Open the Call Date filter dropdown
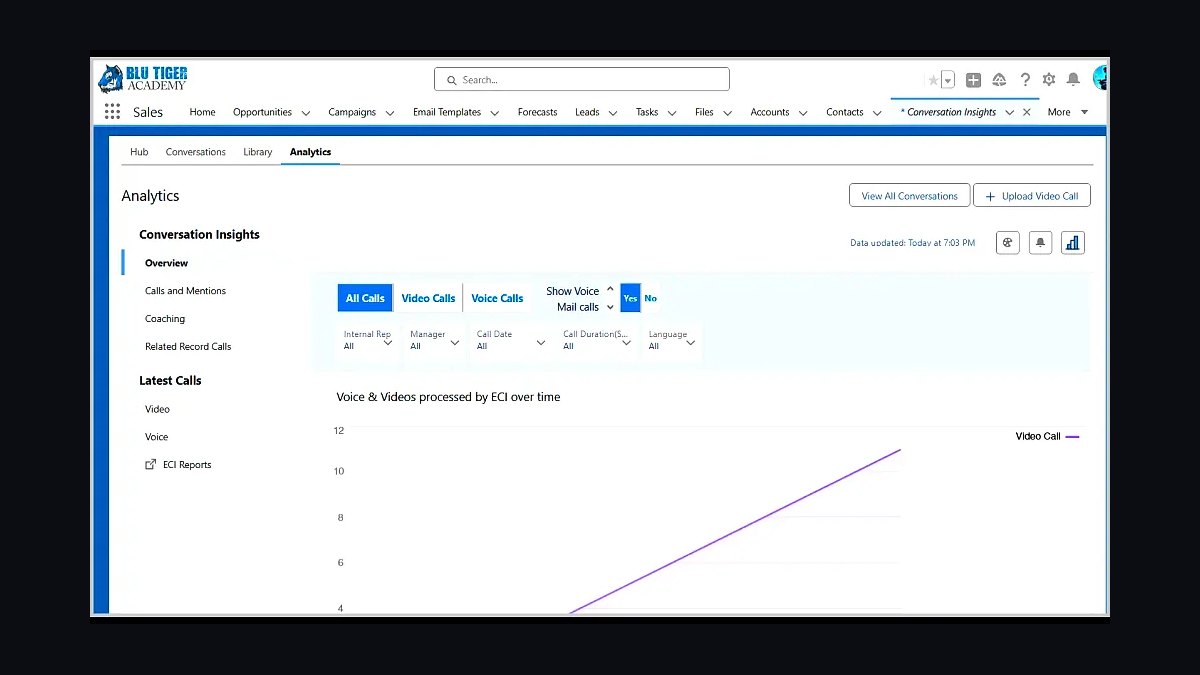 pos(511,340)
